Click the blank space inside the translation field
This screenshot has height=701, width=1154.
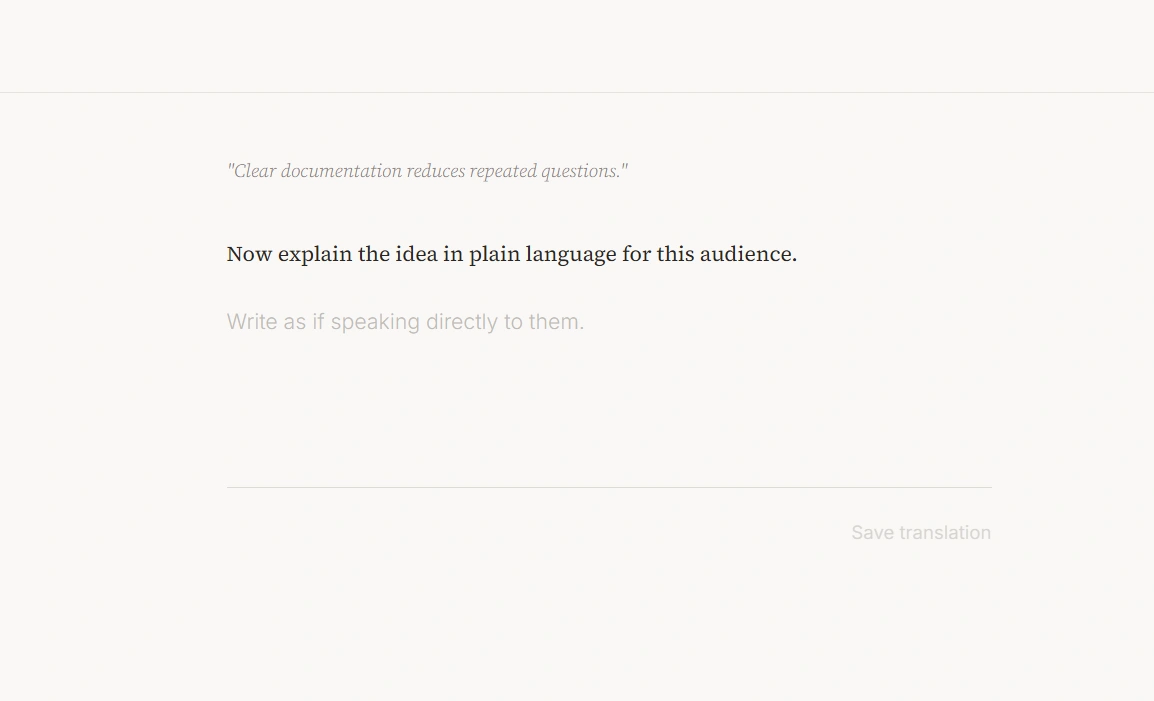click(x=608, y=420)
